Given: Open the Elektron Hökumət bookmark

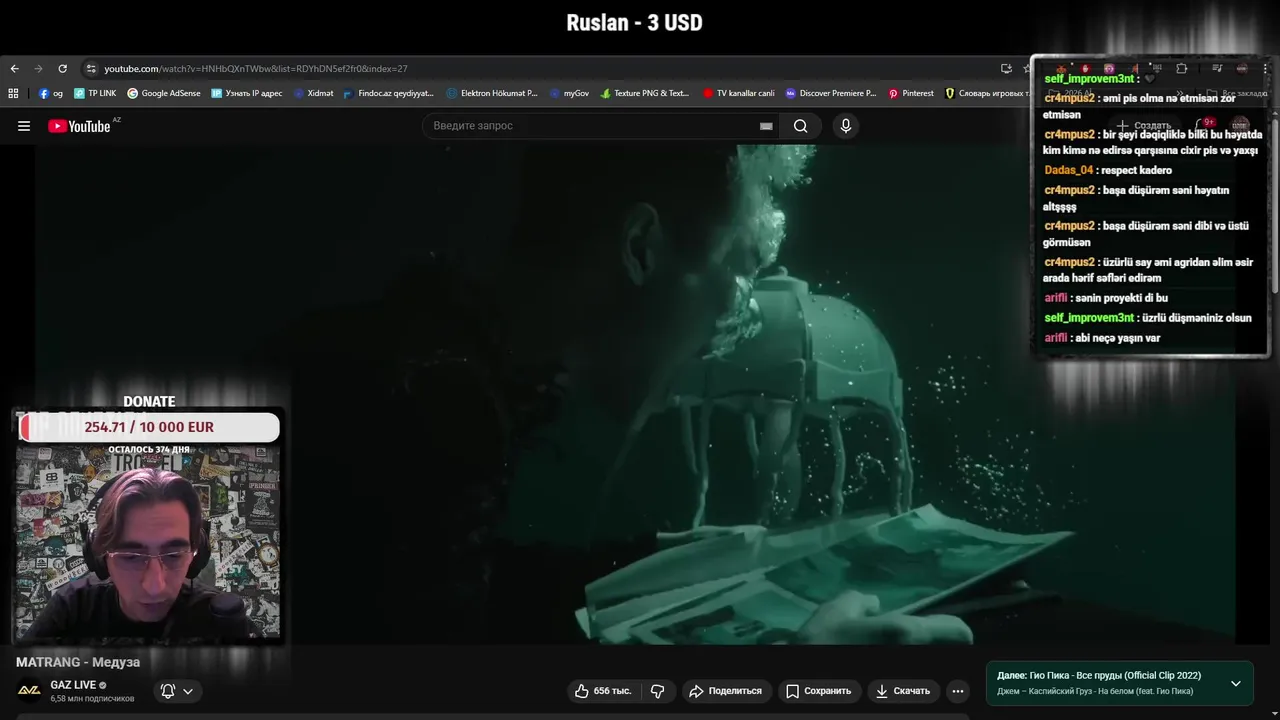Looking at the screenshot, I should click(x=492, y=93).
